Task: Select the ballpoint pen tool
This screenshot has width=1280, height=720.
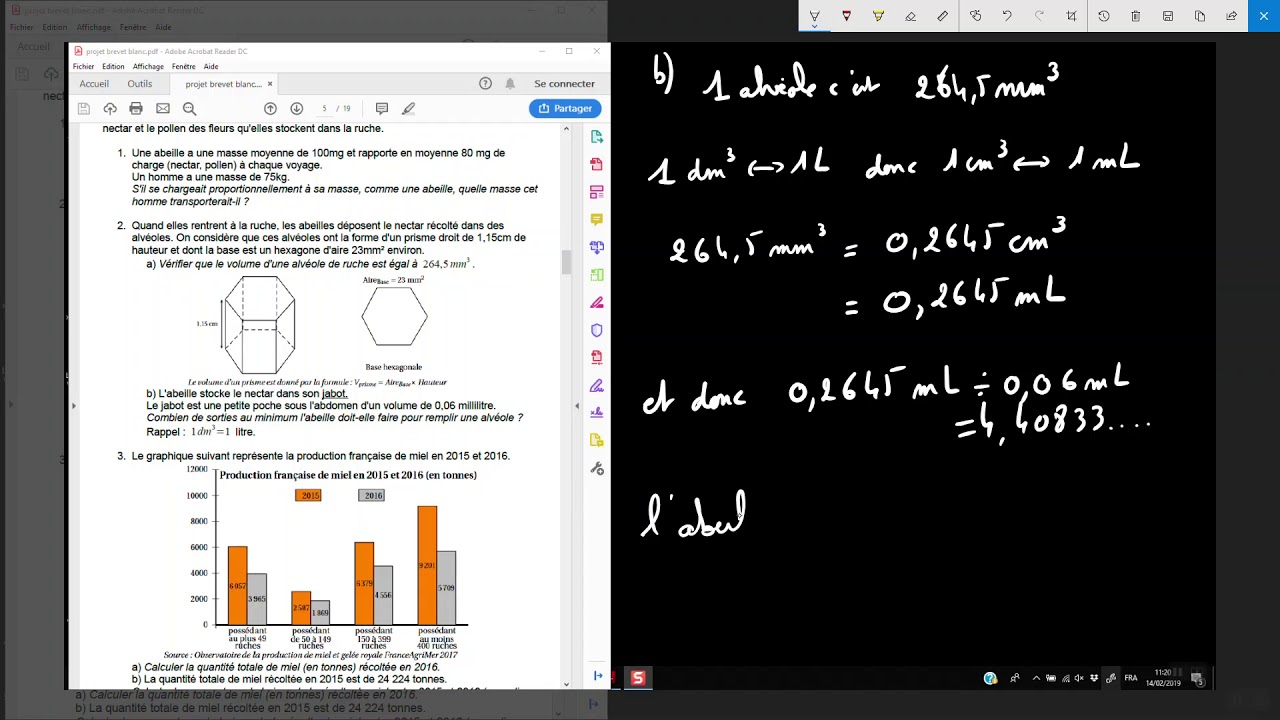Action: [x=814, y=16]
